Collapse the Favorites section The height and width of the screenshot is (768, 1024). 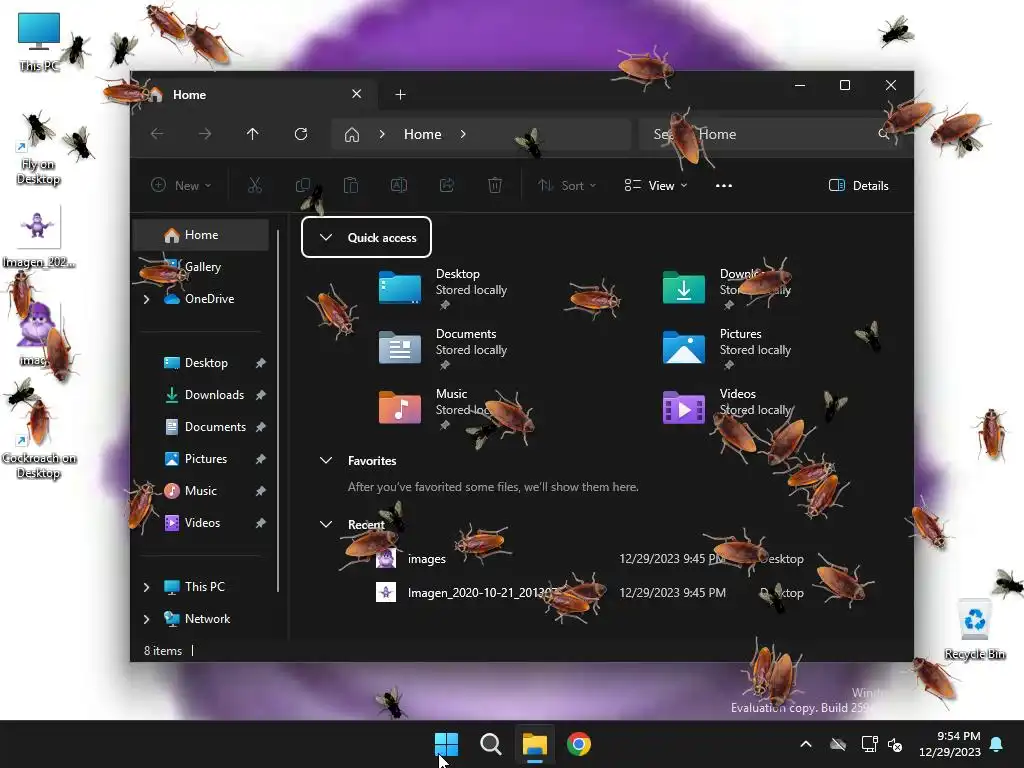pyautogui.click(x=326, y=460)
